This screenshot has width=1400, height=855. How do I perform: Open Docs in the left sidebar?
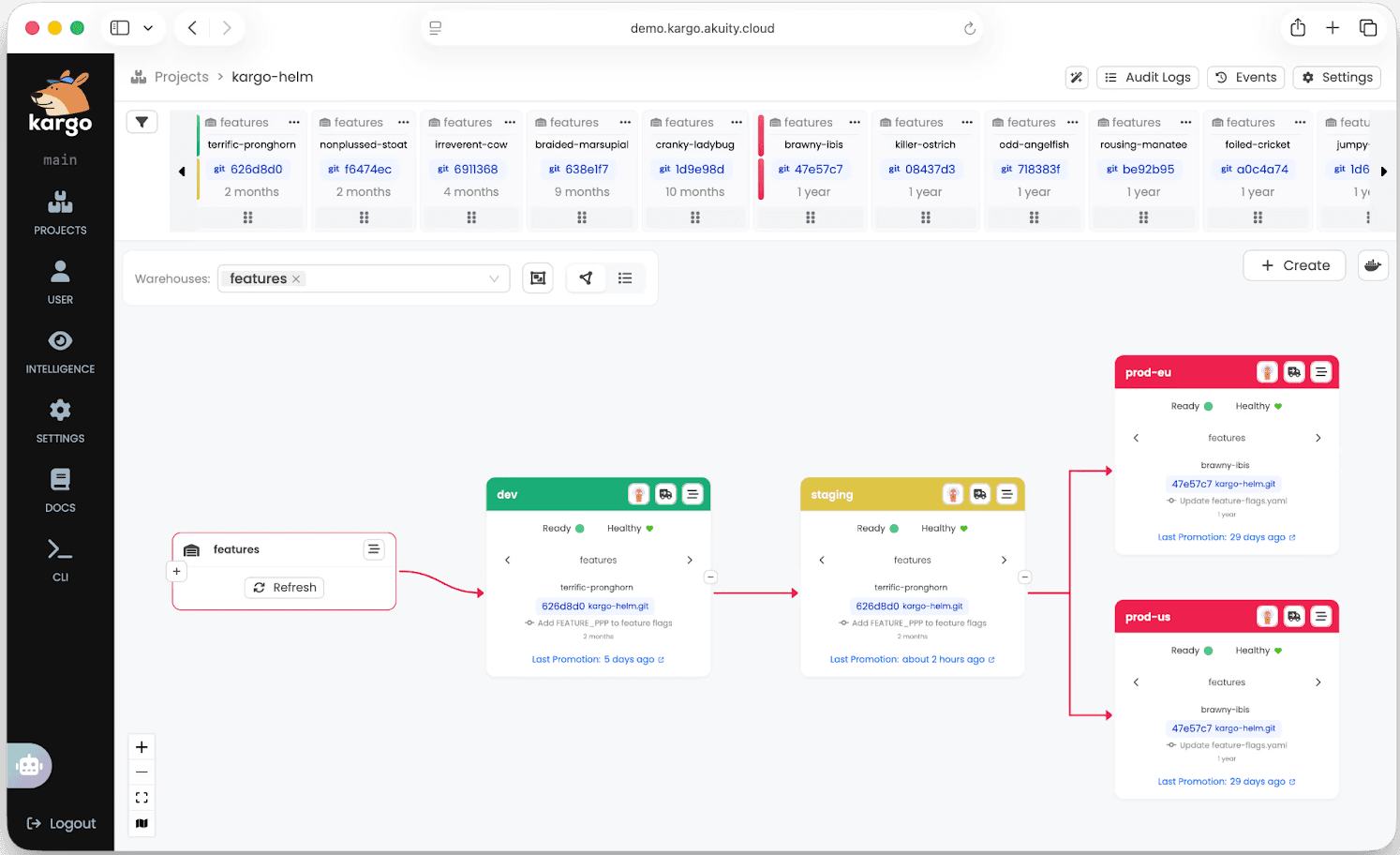[x=60, y=491]
